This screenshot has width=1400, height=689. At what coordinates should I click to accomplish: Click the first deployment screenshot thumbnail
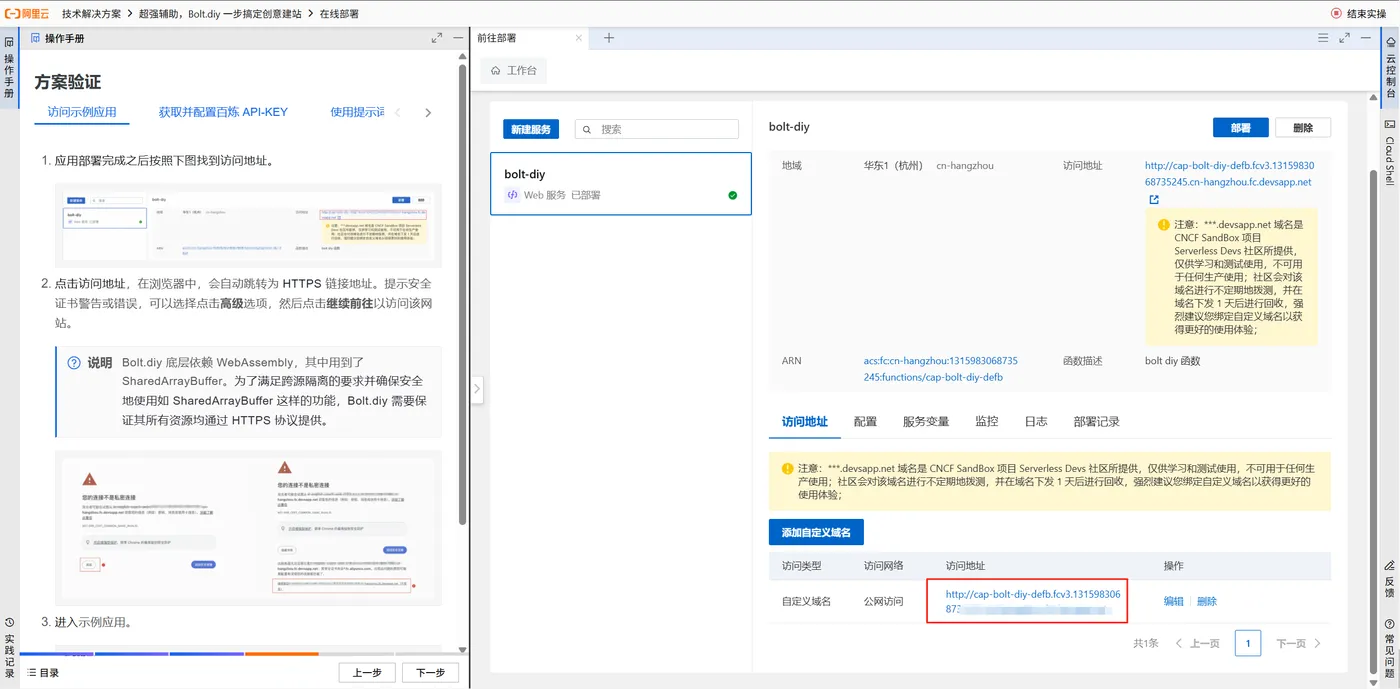248,226
